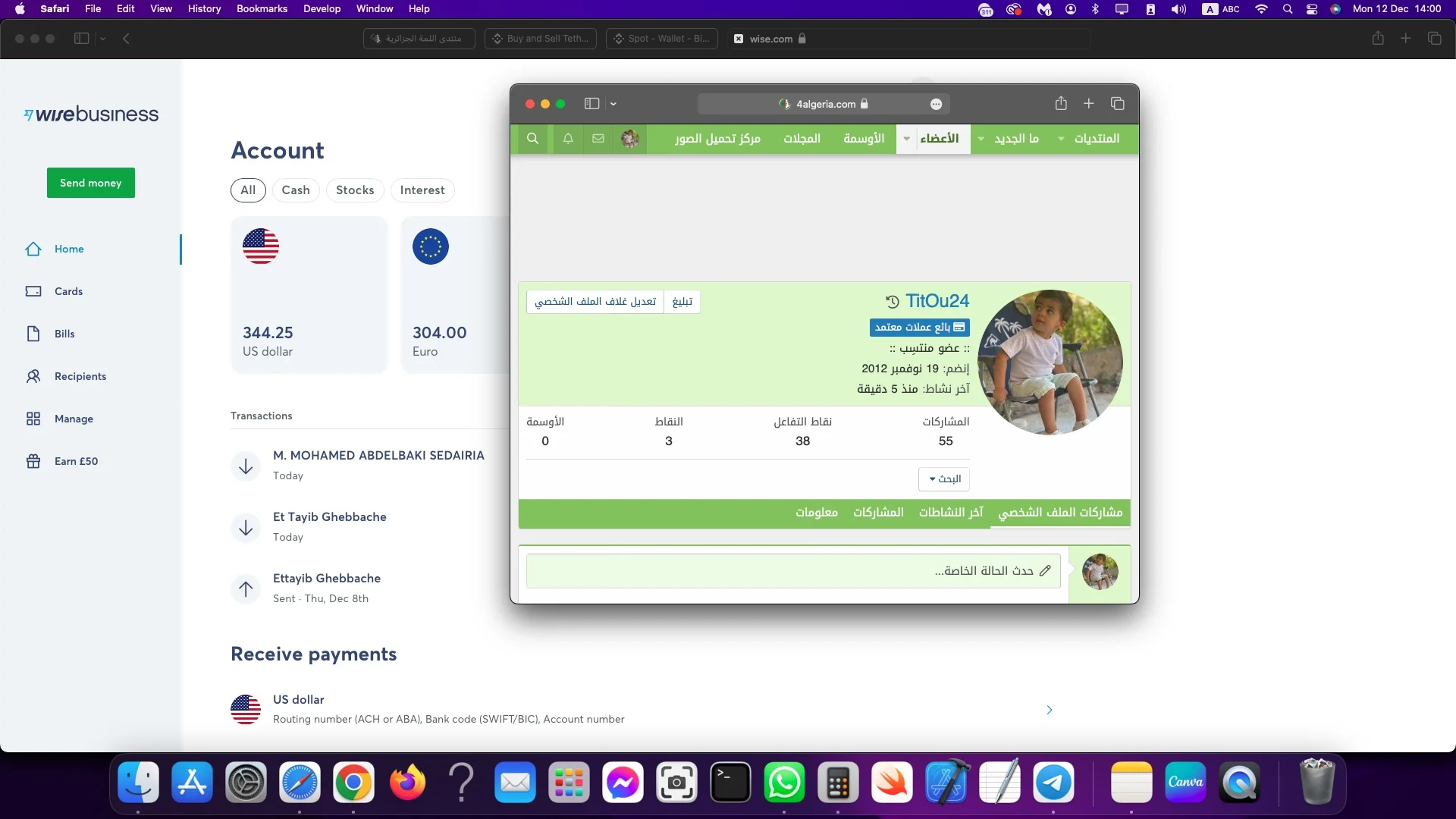The width and height of the screenshot is (1456, 819).
Task: Switch to the آخر النشاطات profile tab
Action: 950,513
